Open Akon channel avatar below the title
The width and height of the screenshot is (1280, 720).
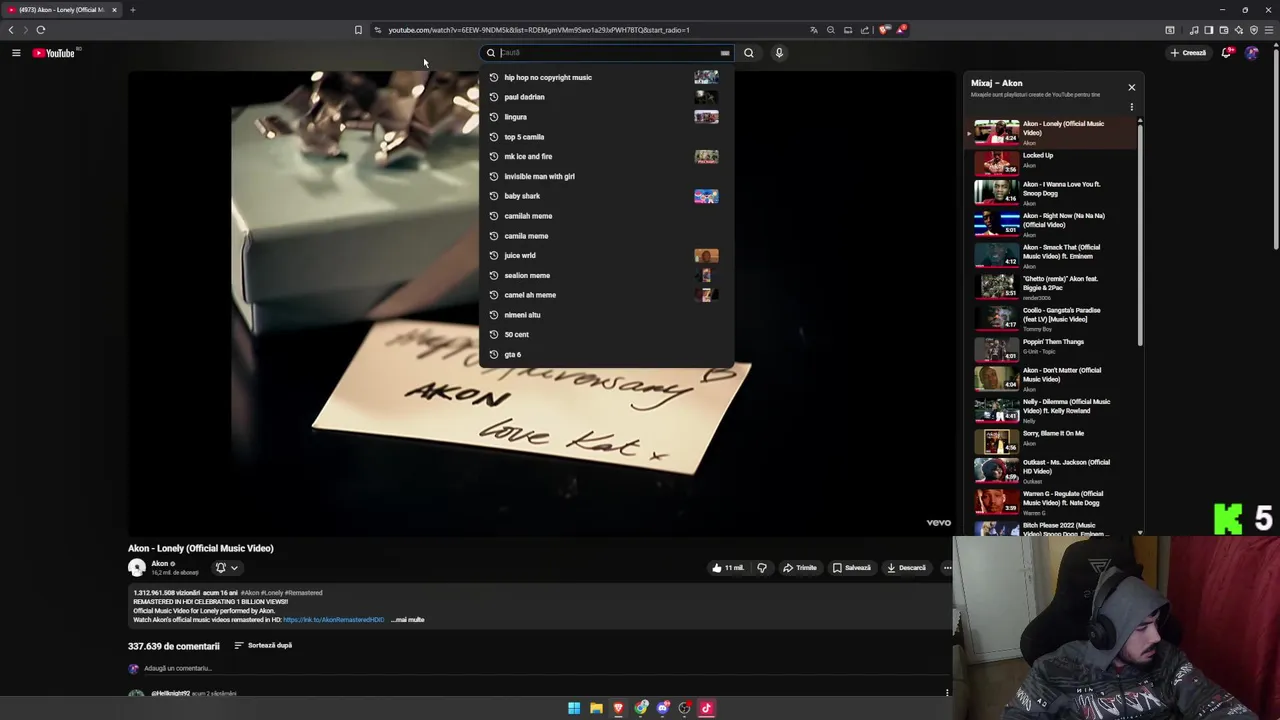click(x=137, y=568)
